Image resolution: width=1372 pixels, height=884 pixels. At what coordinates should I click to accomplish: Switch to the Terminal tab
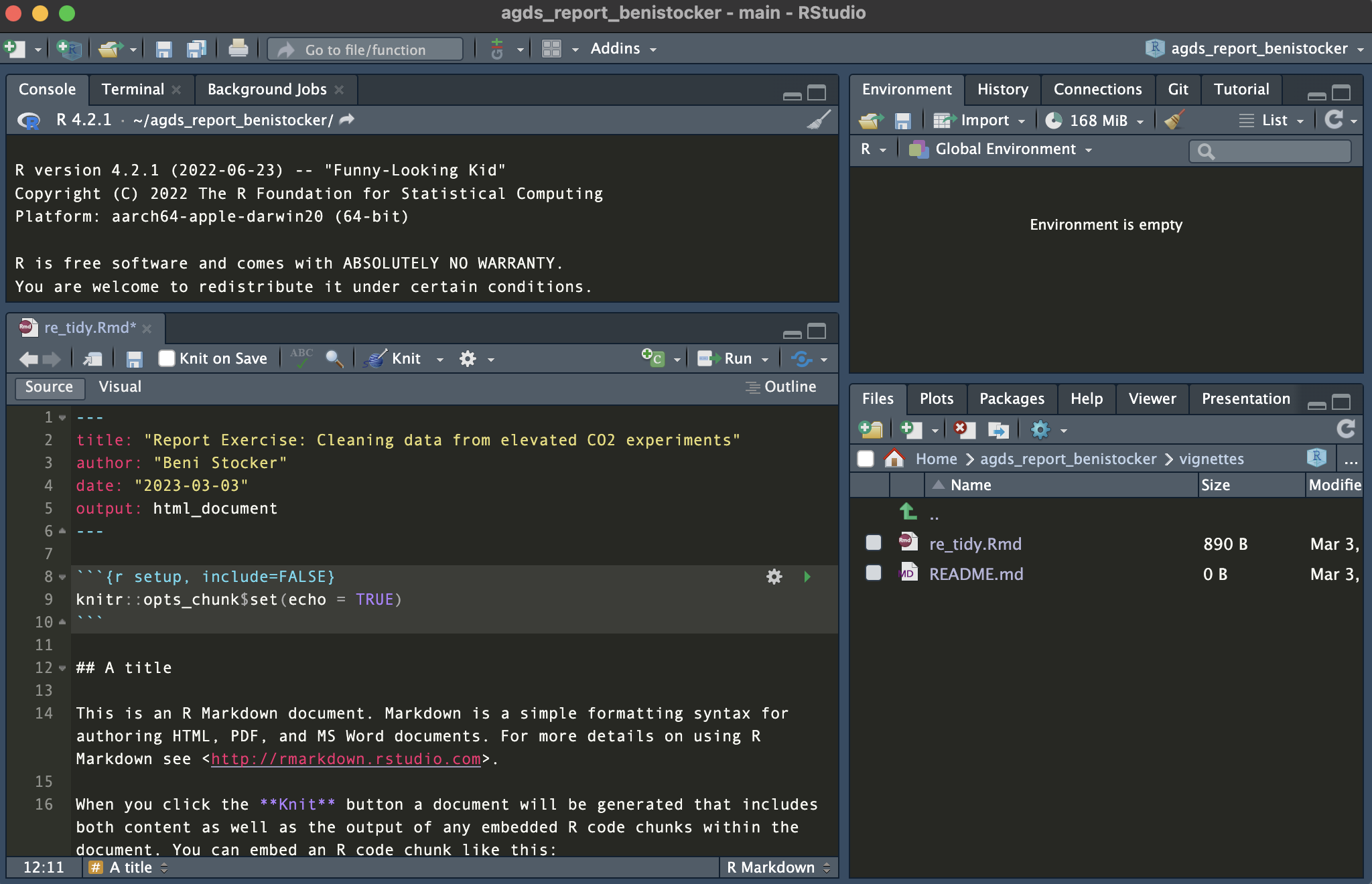133,88
